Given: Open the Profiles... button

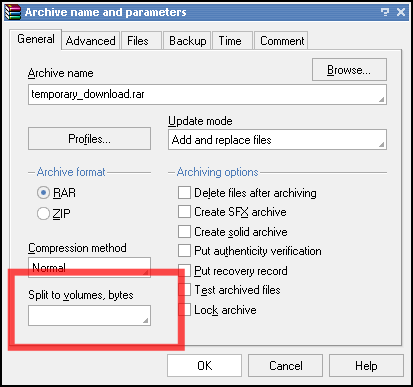Looking at the screenshot, I should tap(89, 139).
